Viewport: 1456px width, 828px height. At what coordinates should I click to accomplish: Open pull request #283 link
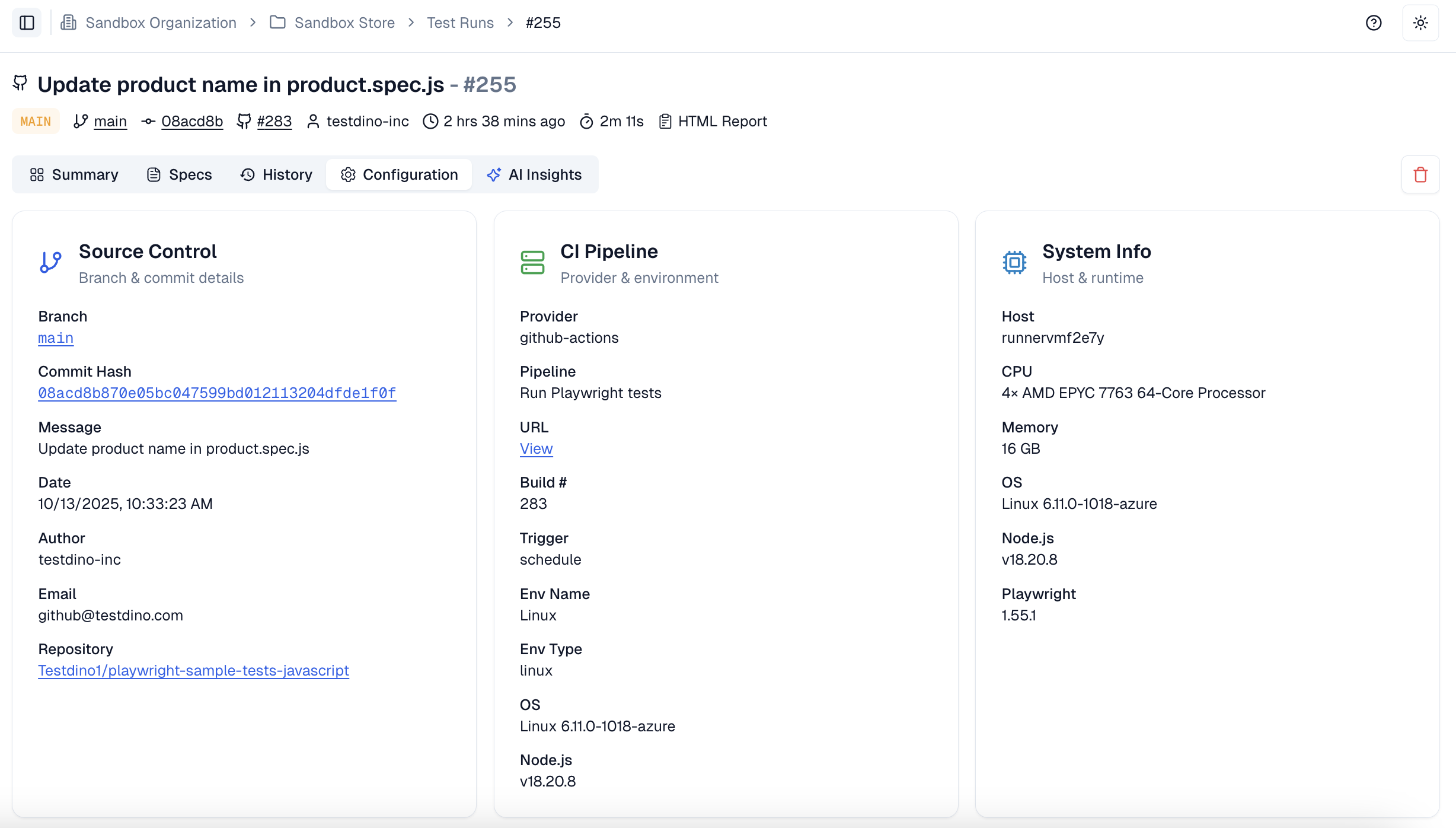(274, 121)
